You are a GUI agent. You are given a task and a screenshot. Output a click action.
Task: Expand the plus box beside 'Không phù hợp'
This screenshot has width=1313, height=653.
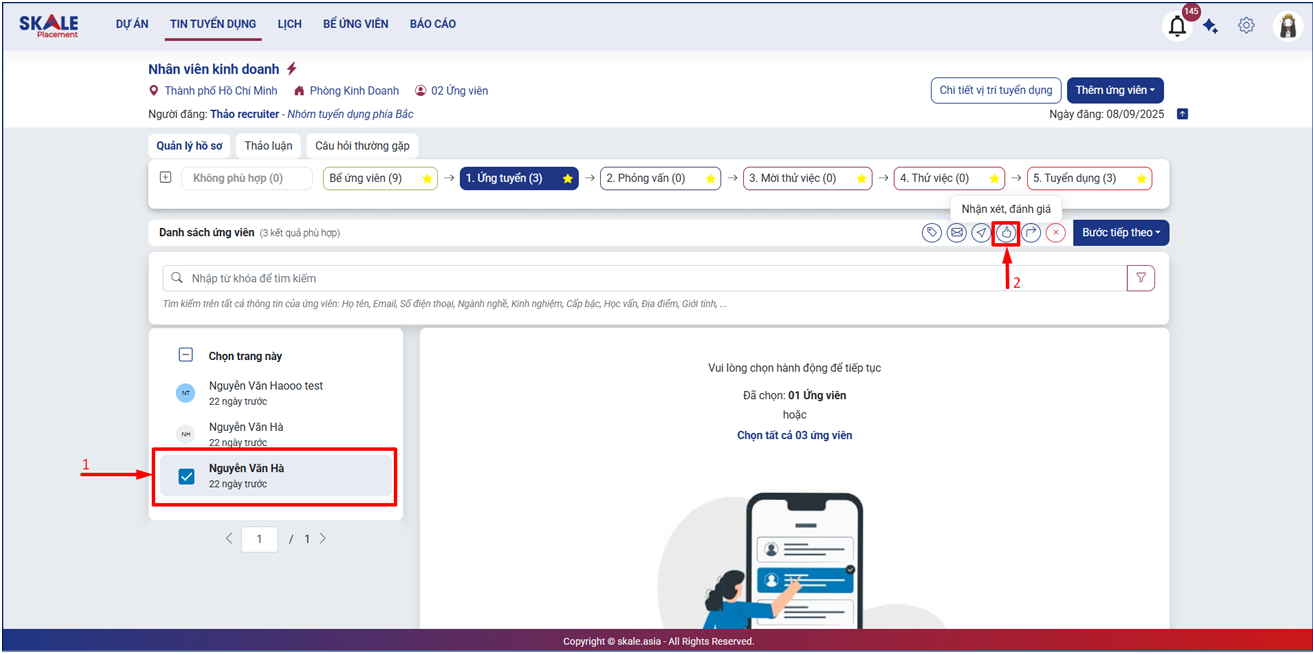pyautogui.click(x=165, y=178)
